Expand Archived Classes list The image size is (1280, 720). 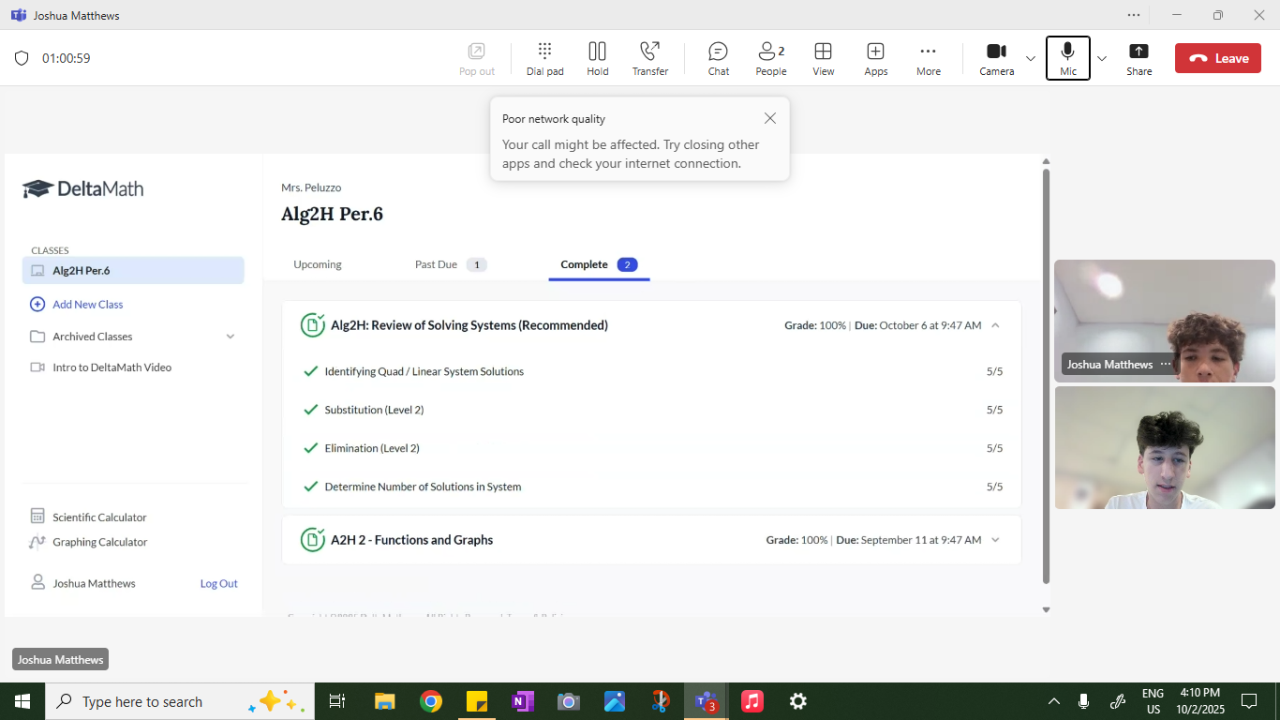(x=133, y=336)
